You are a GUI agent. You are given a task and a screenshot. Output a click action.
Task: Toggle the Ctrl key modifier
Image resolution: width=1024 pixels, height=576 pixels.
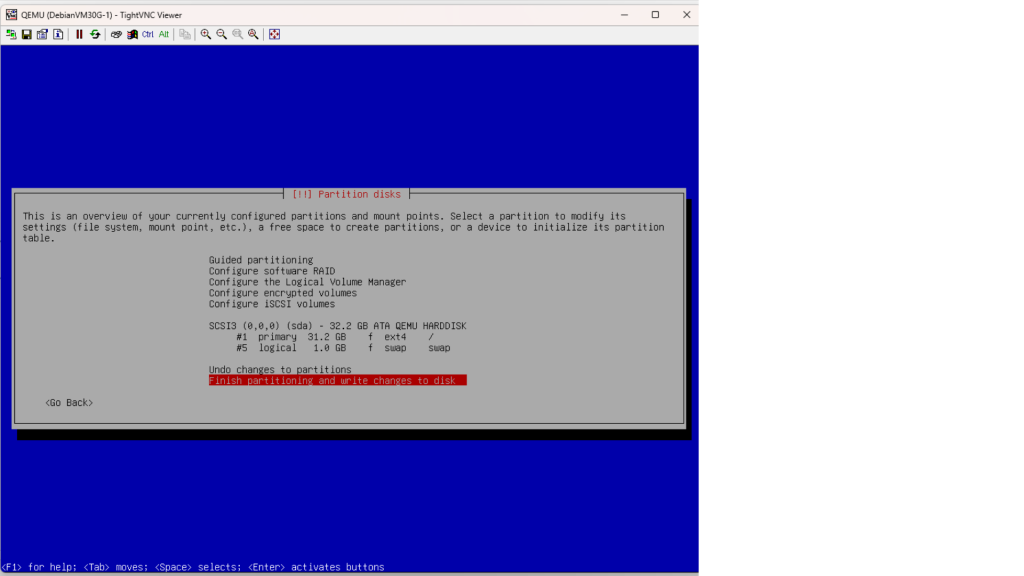[148, 34]
